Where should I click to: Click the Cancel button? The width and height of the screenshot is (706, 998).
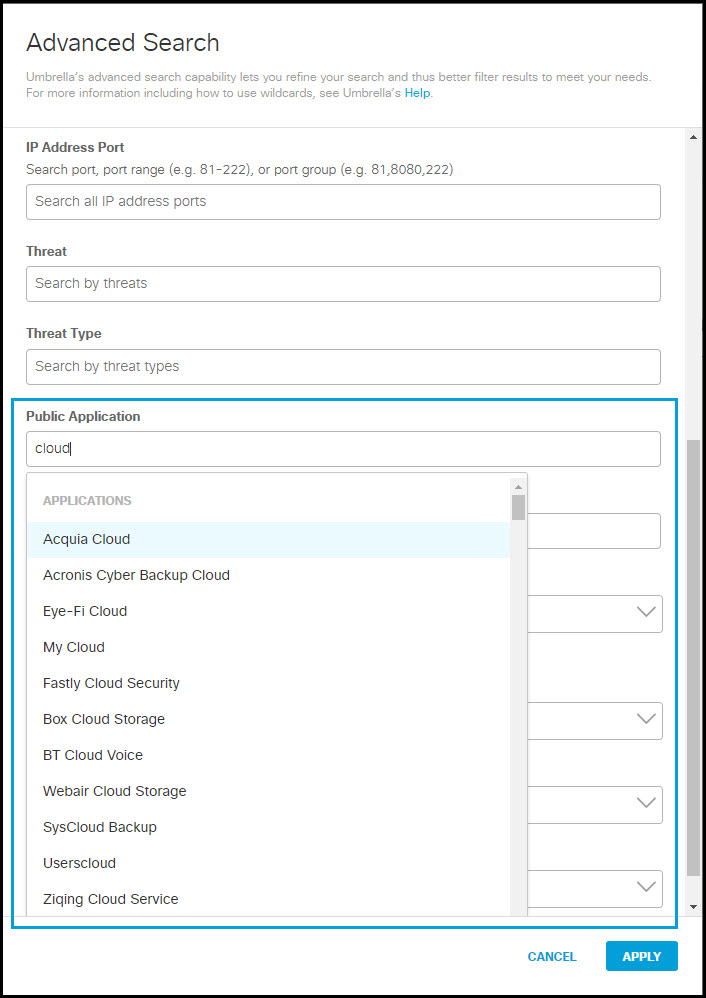[x=552, y=956]
